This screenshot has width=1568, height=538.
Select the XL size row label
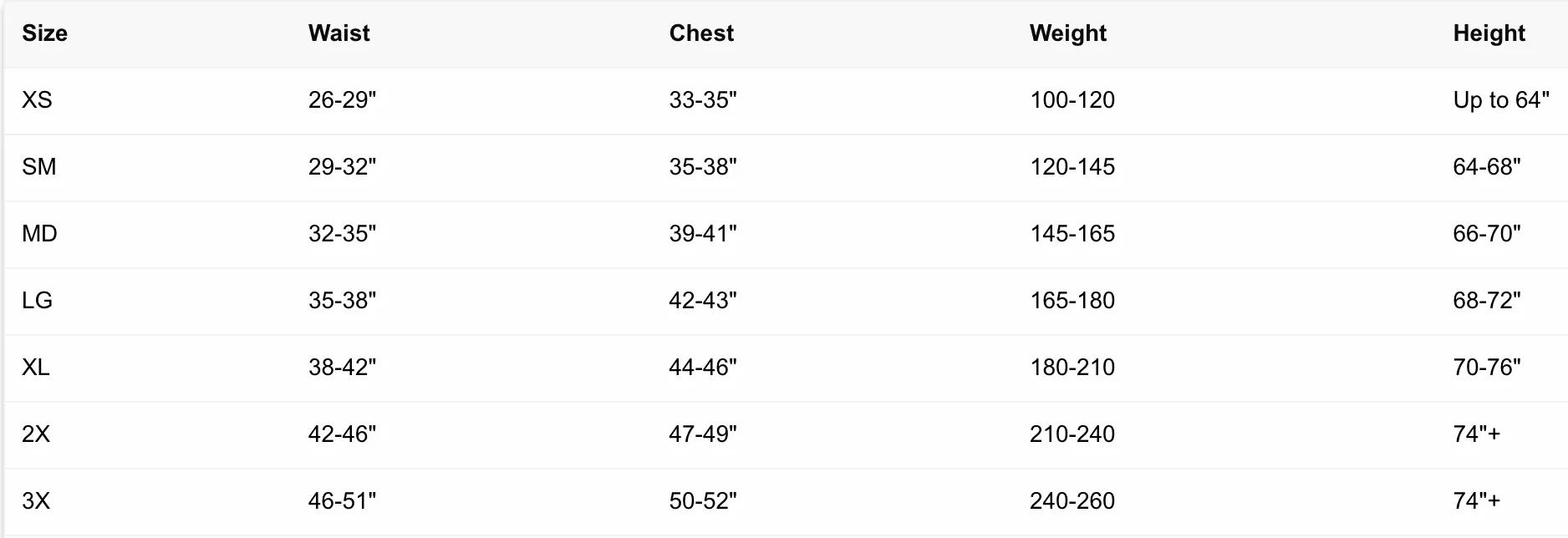[x=36, y=368]
